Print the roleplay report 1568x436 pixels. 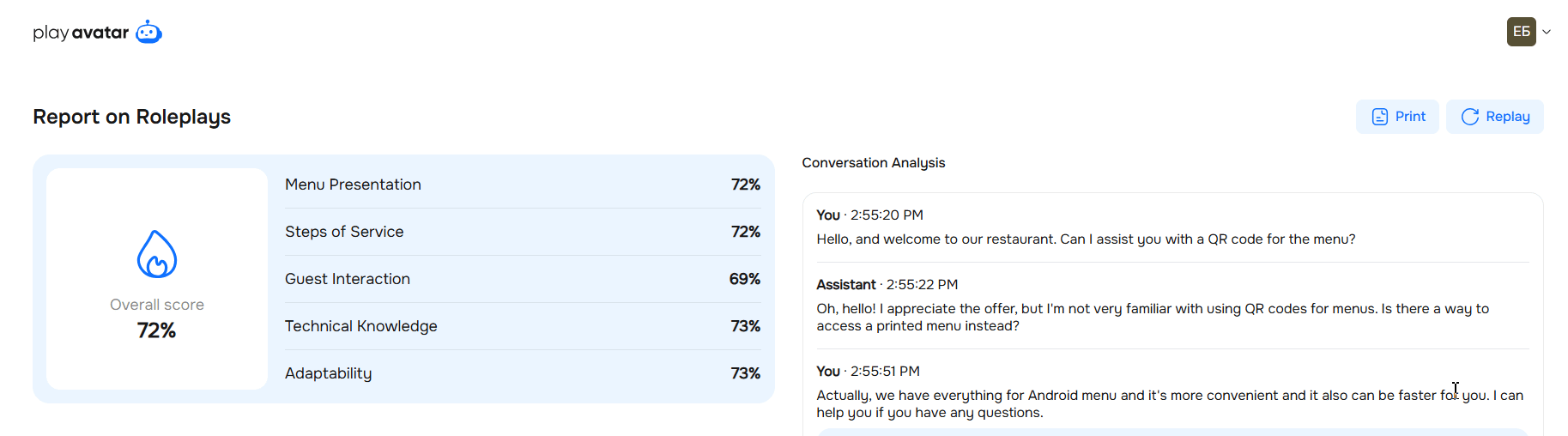[x=1397, y=117]
